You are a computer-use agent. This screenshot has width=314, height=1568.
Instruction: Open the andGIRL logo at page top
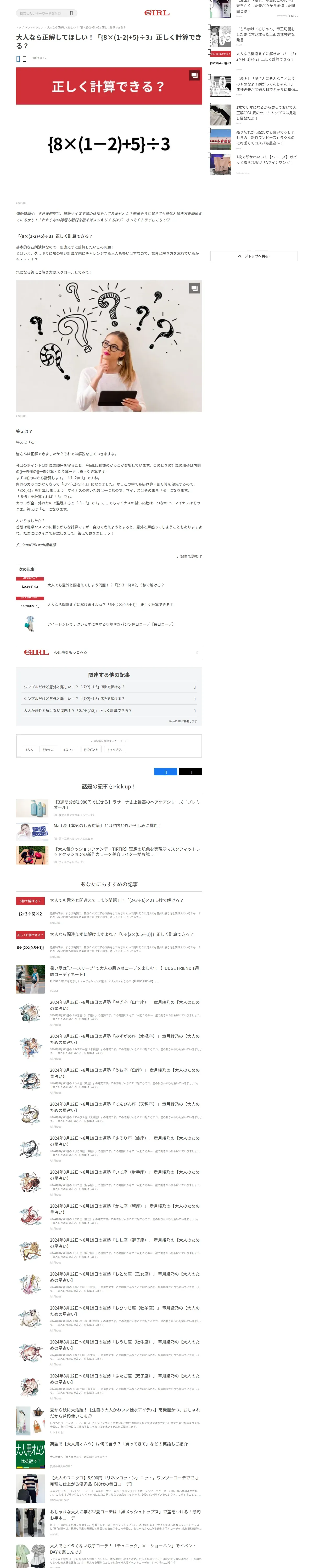tap(157, 13)
